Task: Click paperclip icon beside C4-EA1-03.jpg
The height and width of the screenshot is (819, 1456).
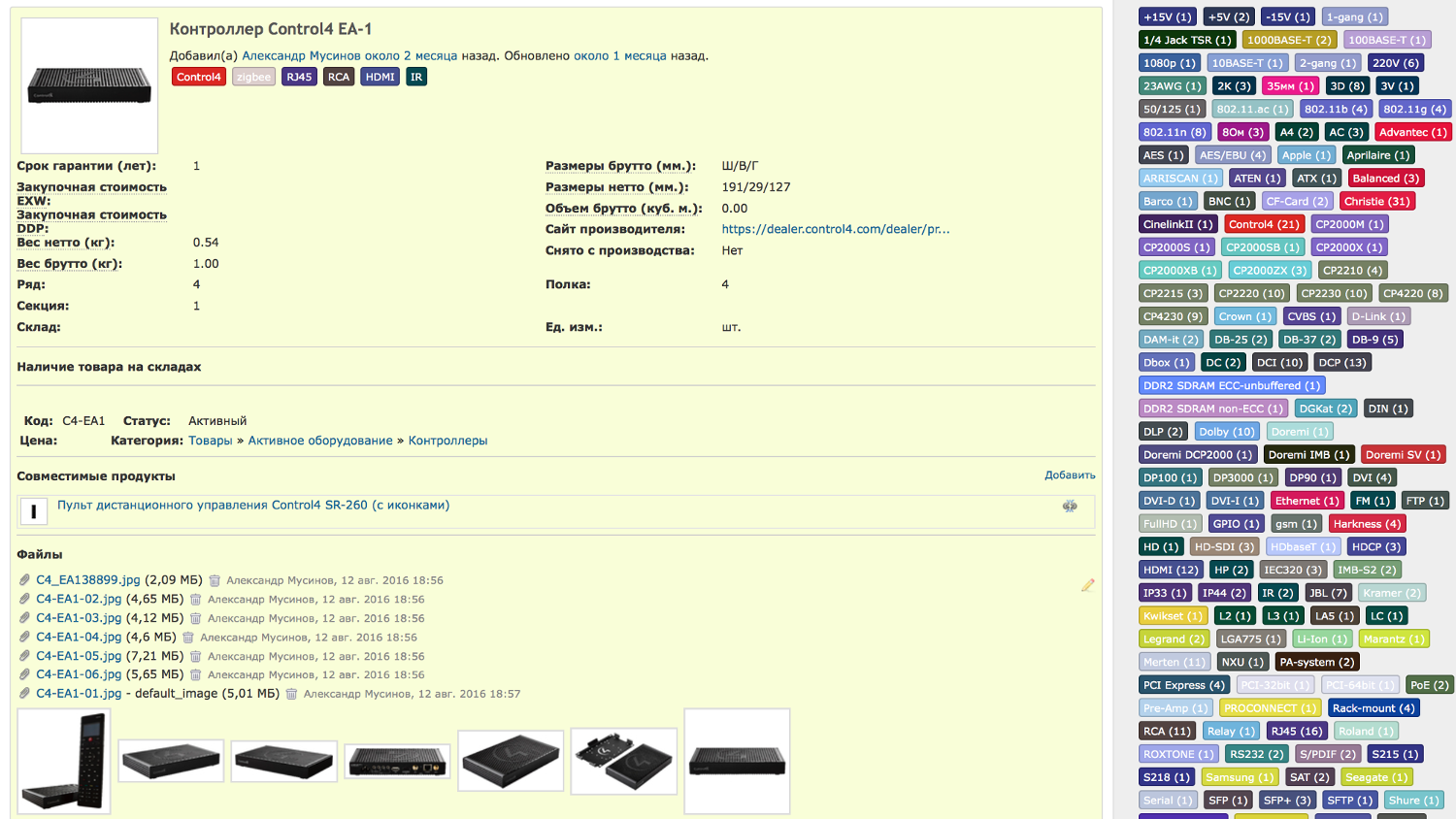Action: click(24, 618)
